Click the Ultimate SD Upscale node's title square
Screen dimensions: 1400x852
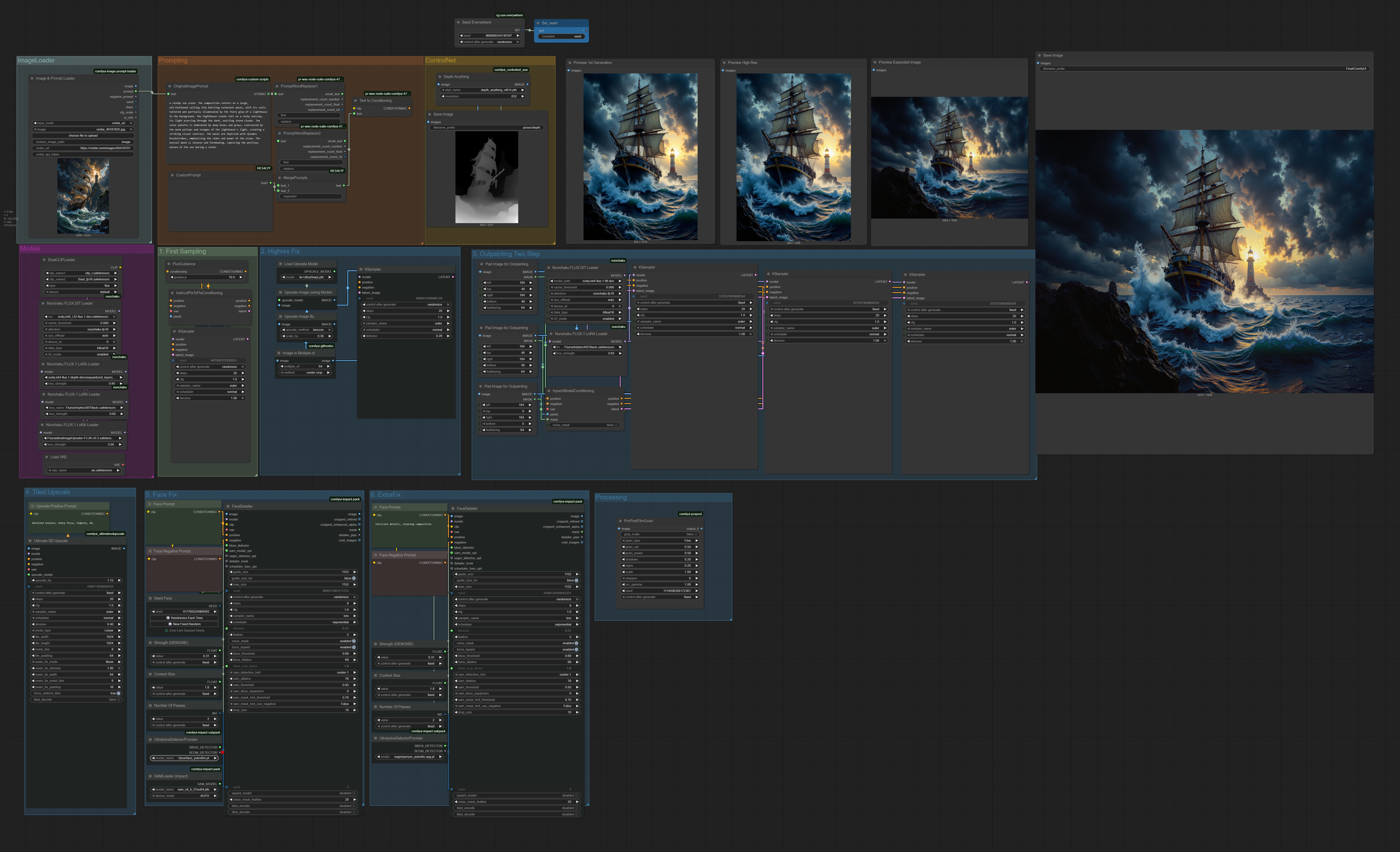[x=30, y=541]
